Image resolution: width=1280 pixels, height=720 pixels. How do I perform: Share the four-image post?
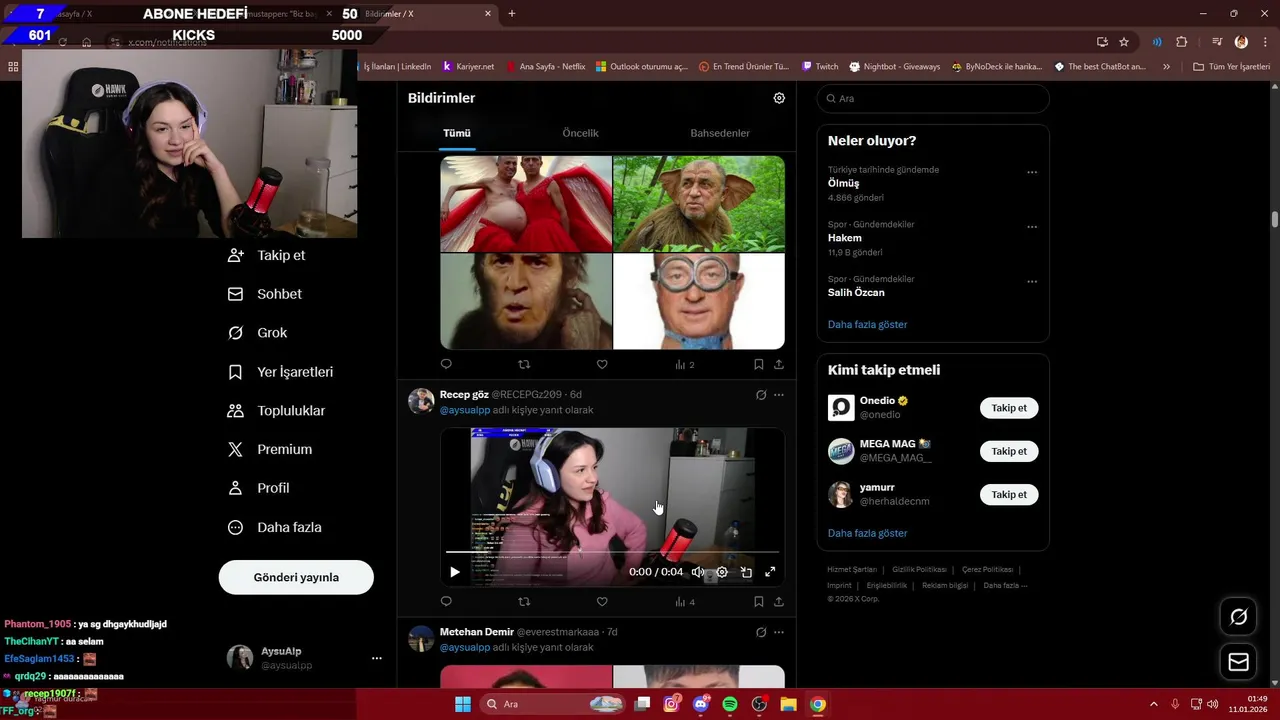pos(779,364)
